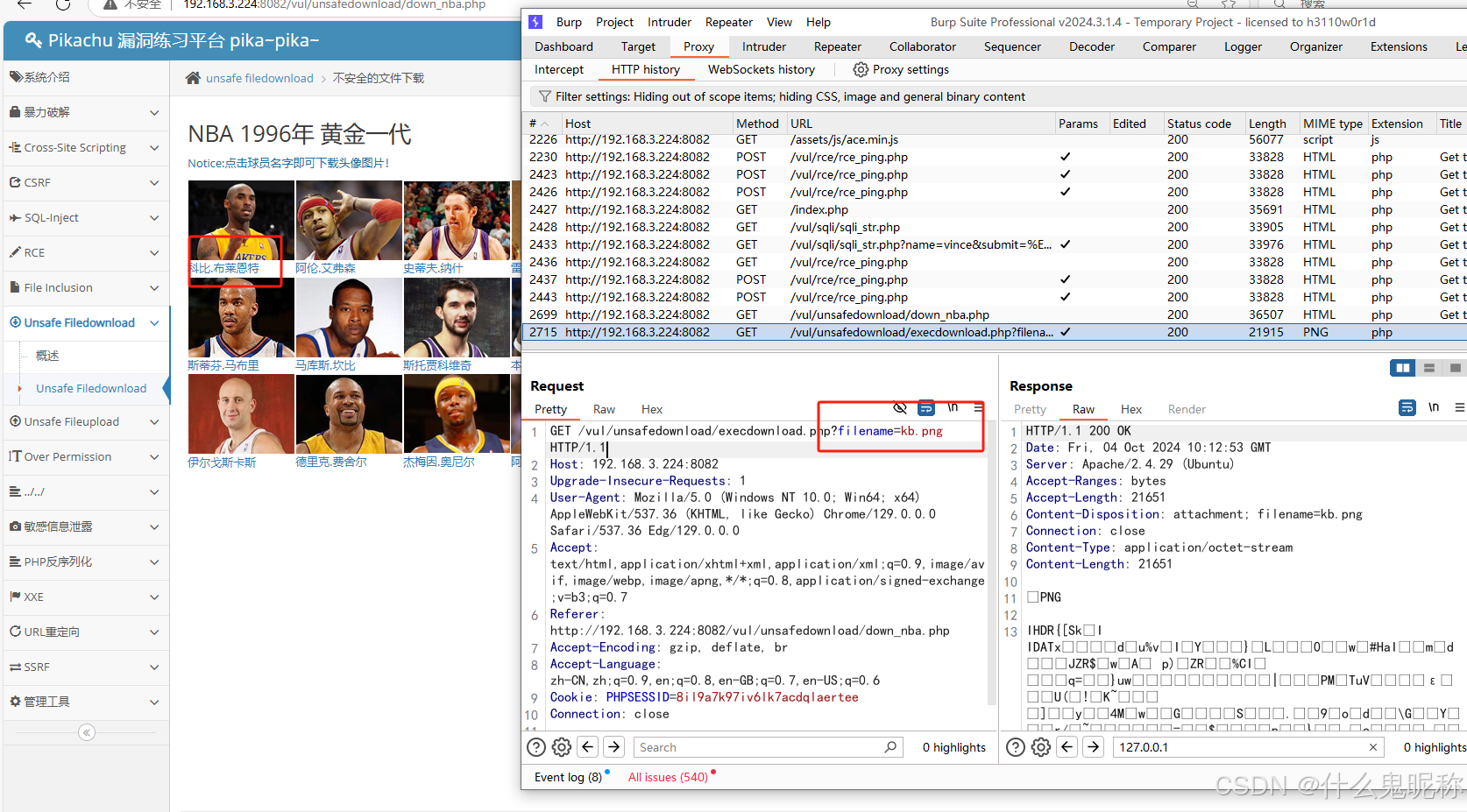This screenshot has width=1467, height=812.
Task: Toggle hide request editor inspector eye icon
Action: [900, 407]
